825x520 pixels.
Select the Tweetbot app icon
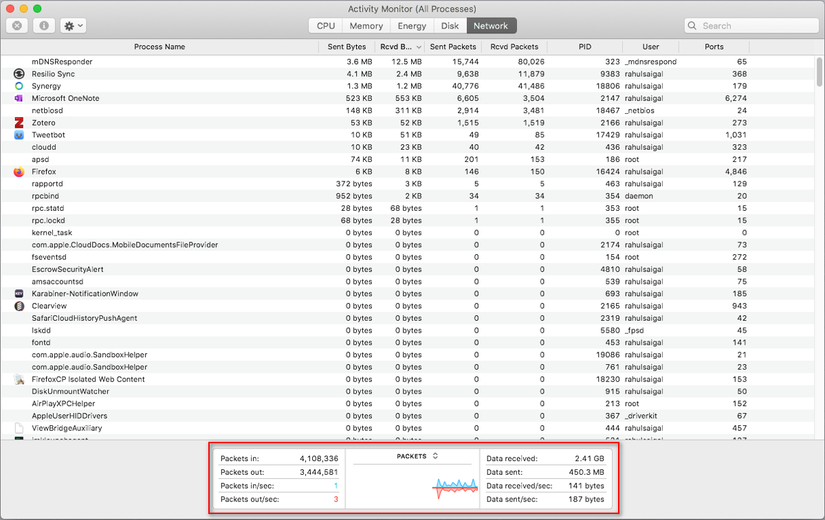tap(19, 135)
